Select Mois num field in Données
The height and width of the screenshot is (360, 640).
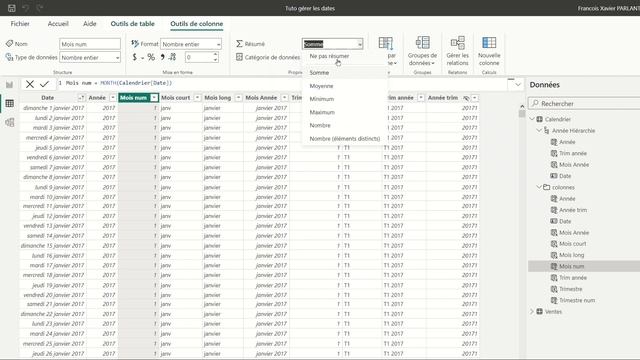571,266
